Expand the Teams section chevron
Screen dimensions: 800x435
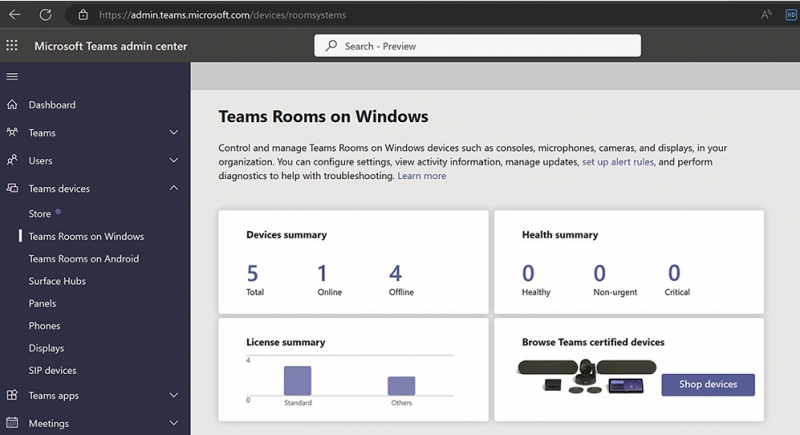(x=174, y=132)
